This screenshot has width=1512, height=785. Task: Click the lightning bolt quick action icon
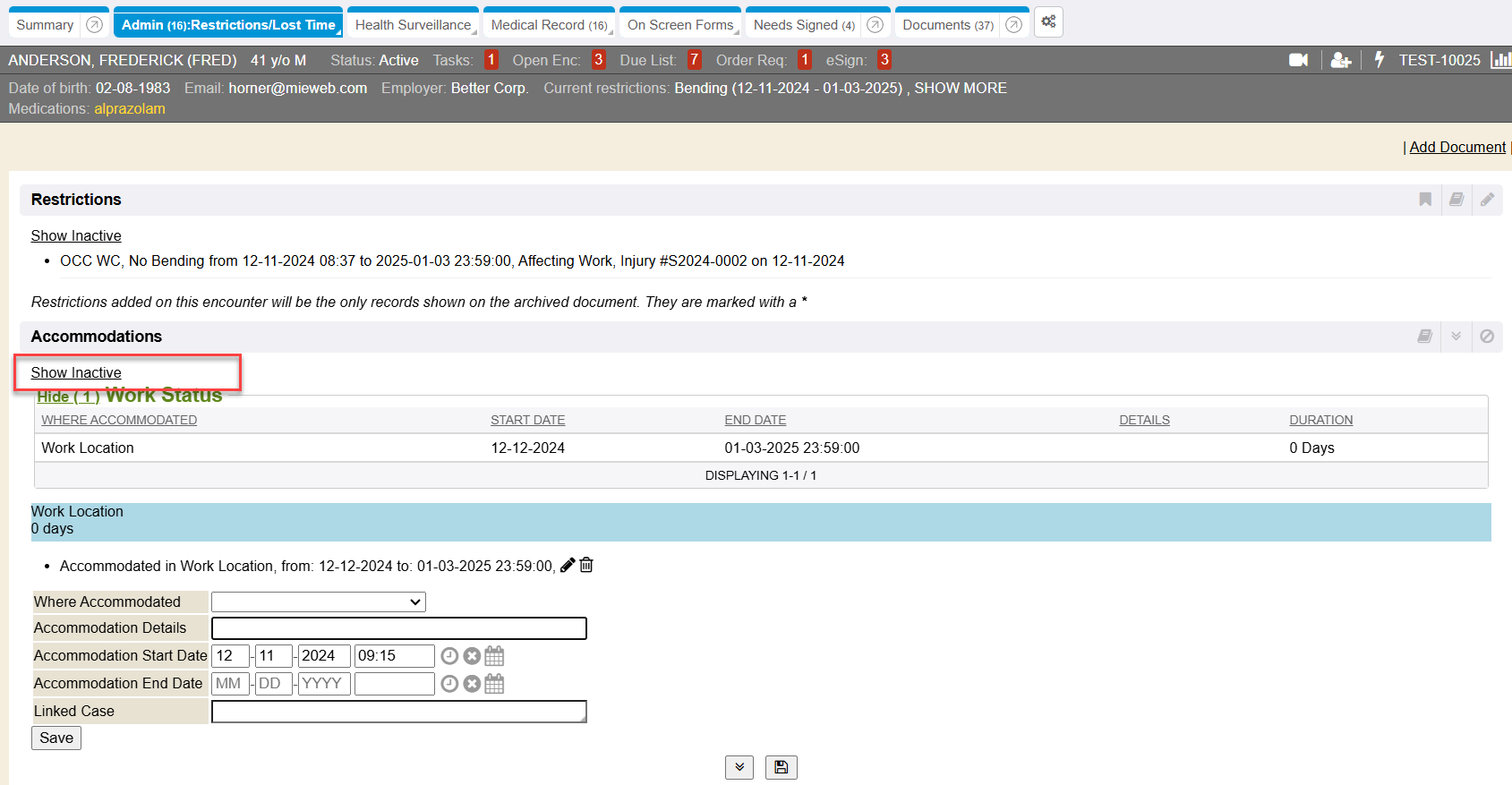click(x=1379, y=60)
